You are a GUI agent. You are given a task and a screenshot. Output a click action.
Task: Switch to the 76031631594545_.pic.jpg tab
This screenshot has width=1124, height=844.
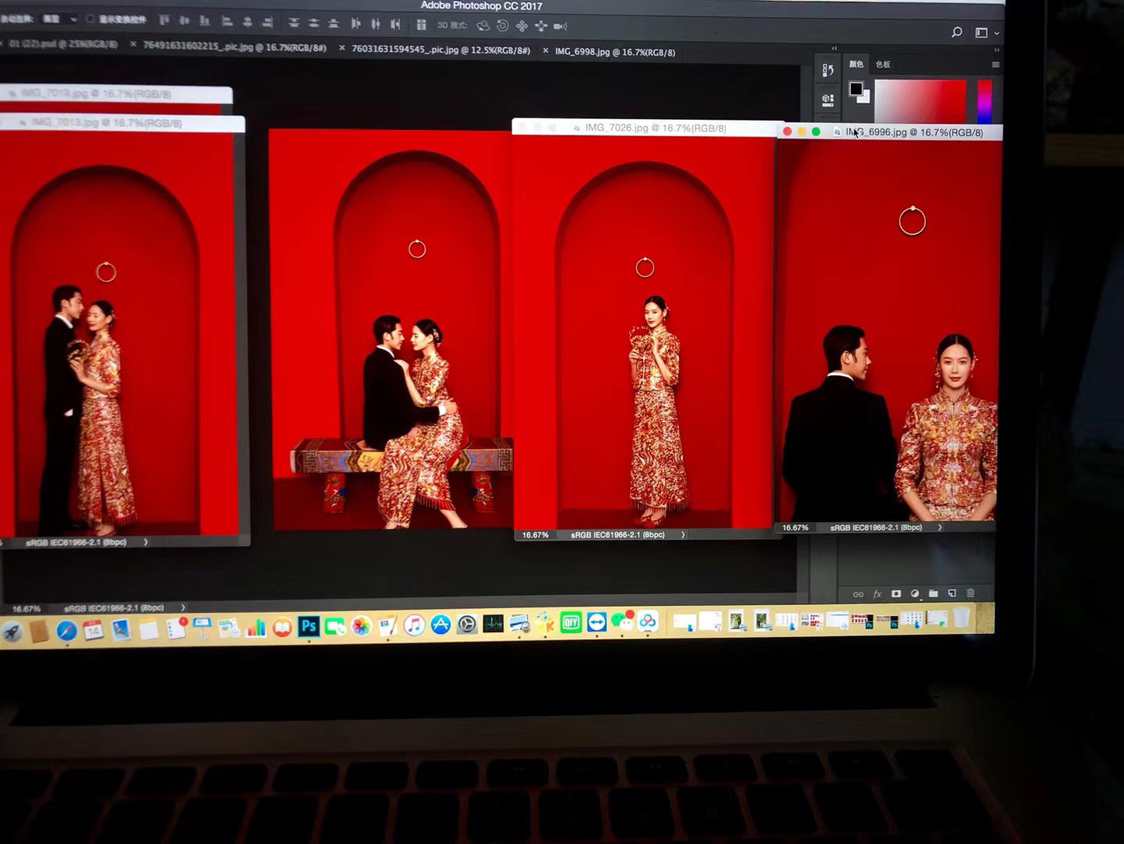(x=441, y=49)
